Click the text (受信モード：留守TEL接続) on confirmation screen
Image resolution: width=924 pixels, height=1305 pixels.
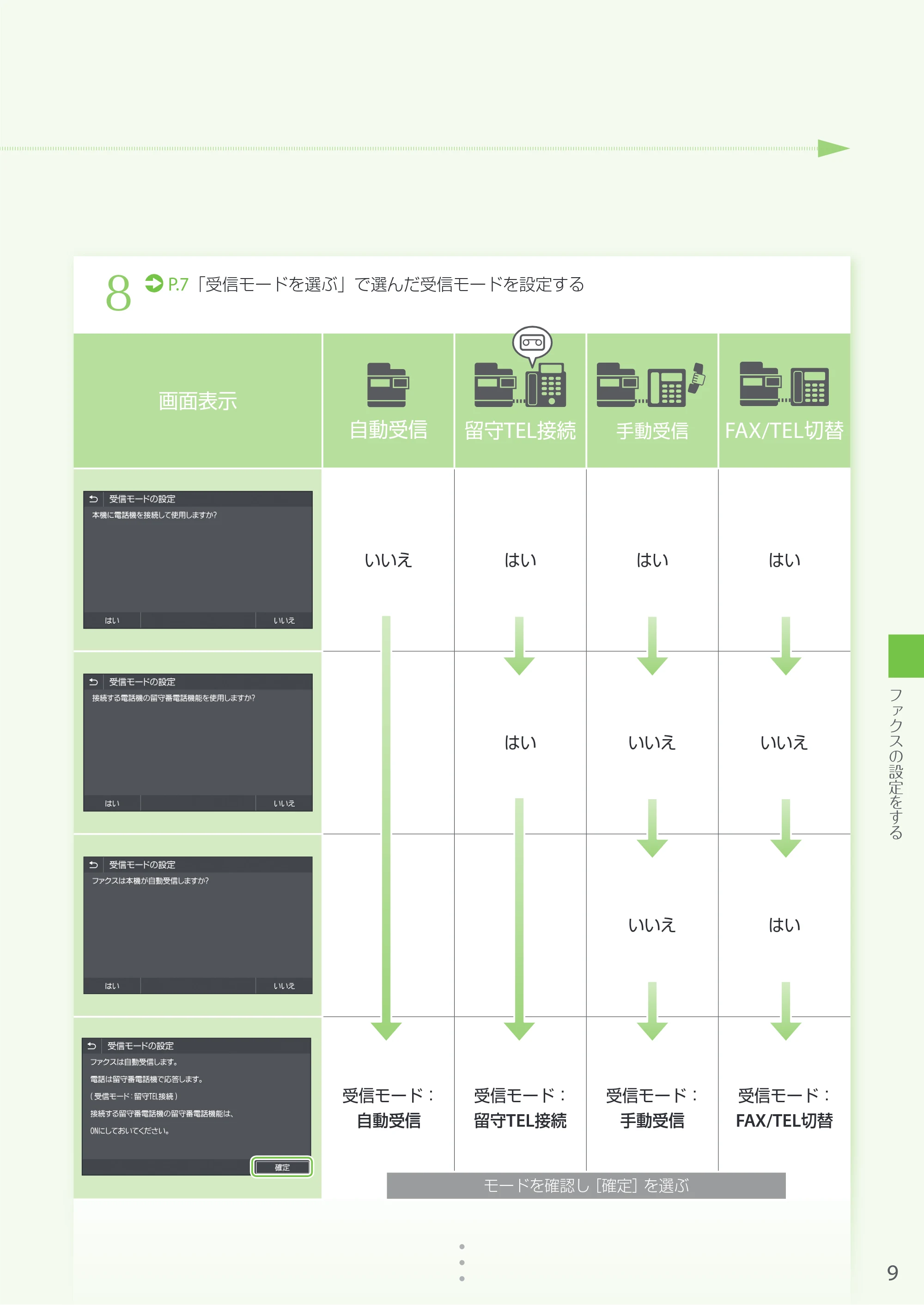(134, 1096)
